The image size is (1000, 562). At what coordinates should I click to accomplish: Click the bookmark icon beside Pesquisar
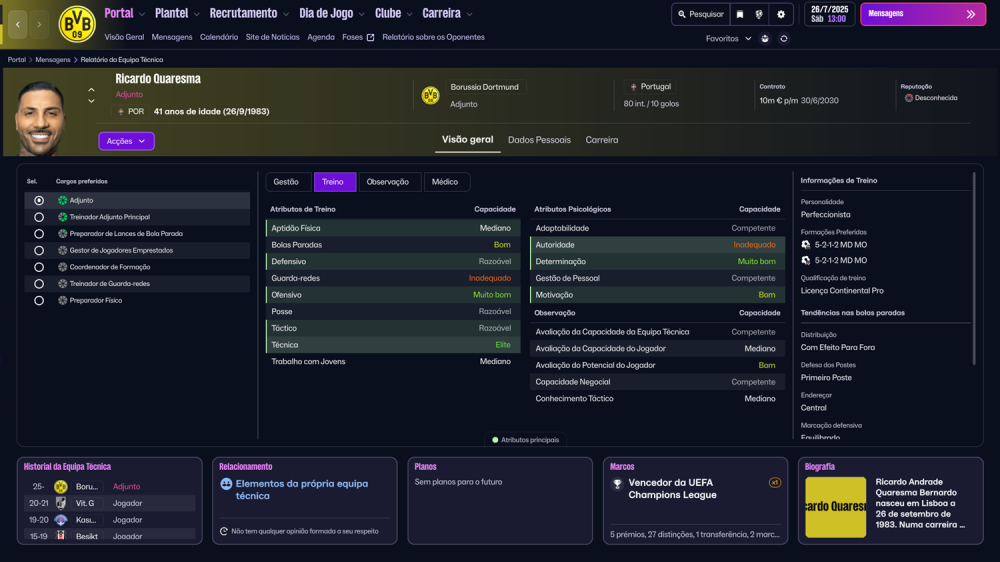pyautogui.click(x=740, y=14)
